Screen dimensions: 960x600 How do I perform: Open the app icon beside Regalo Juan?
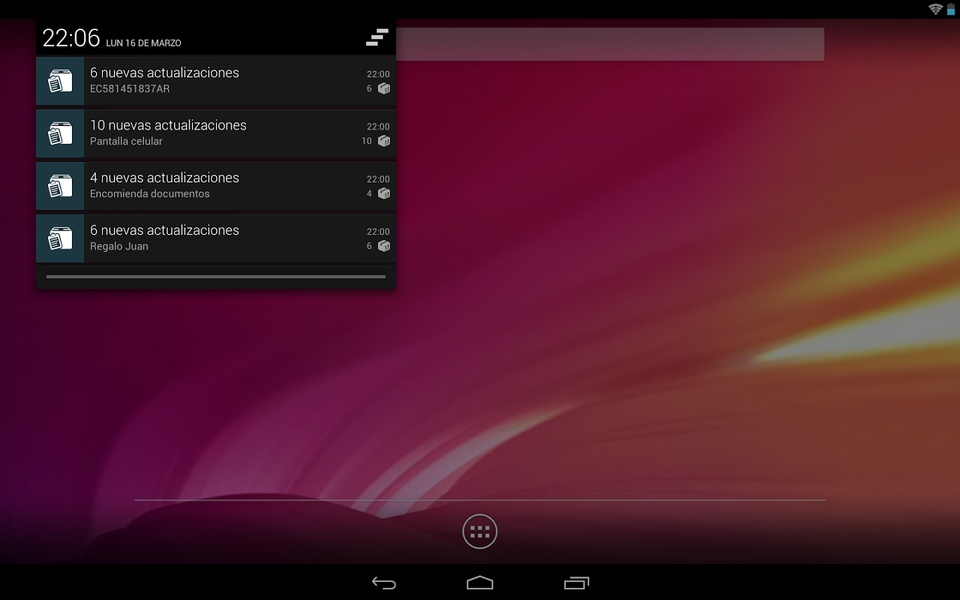[x=60, y=239]
